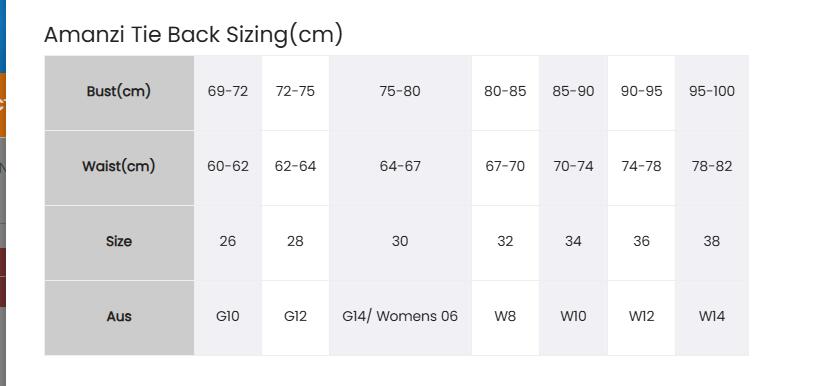
Task: Click the Bust(cm) row header
Action: point(119,93)
